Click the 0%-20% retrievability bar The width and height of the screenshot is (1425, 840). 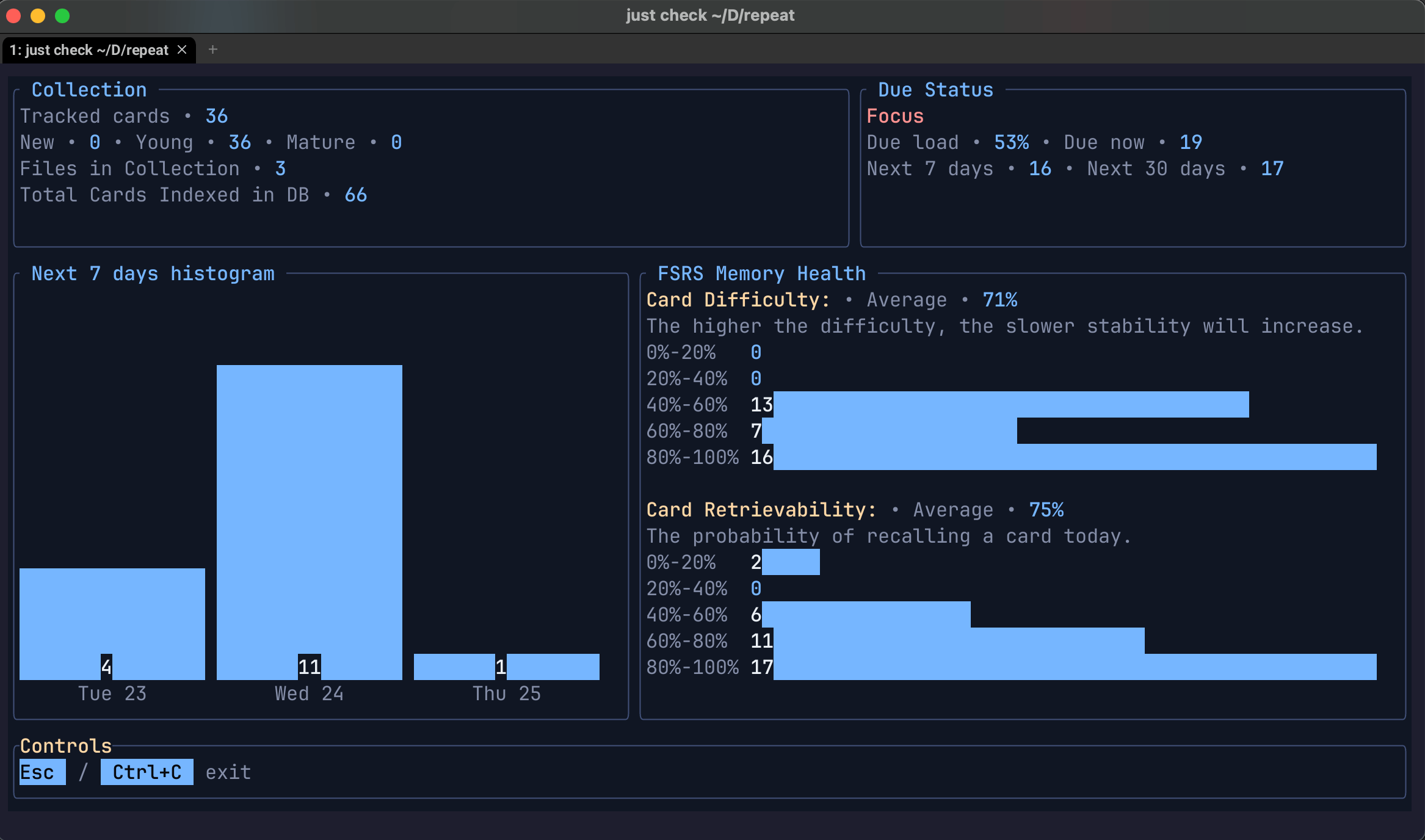791,562
